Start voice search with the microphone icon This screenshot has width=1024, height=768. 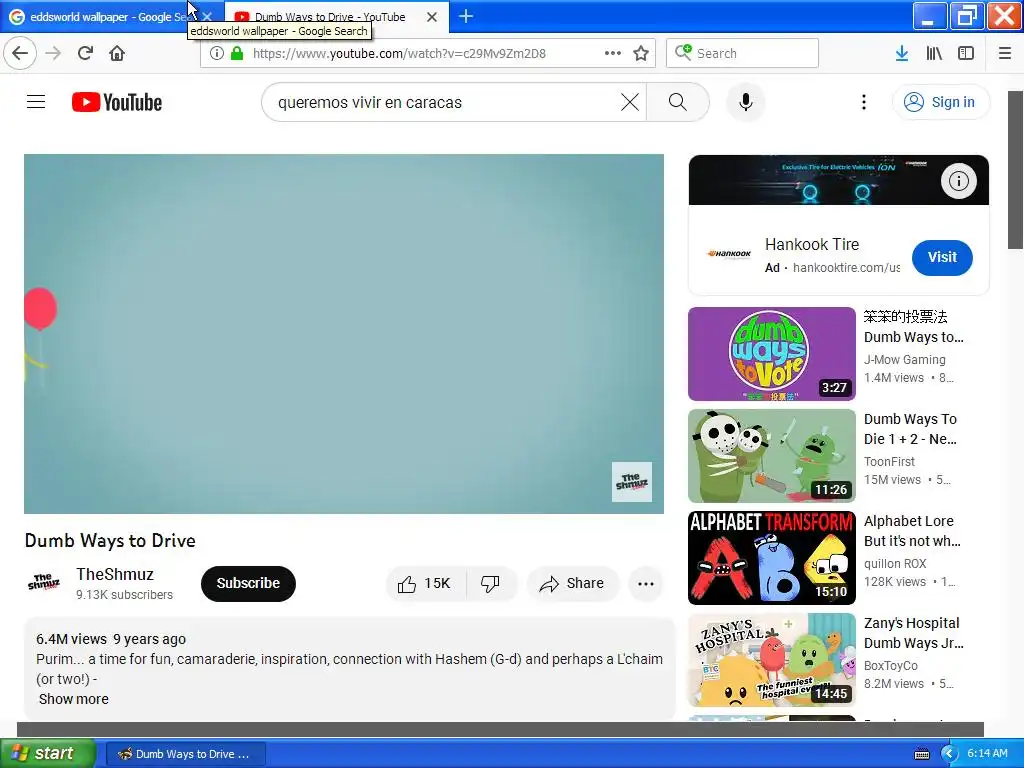point(746,102)
